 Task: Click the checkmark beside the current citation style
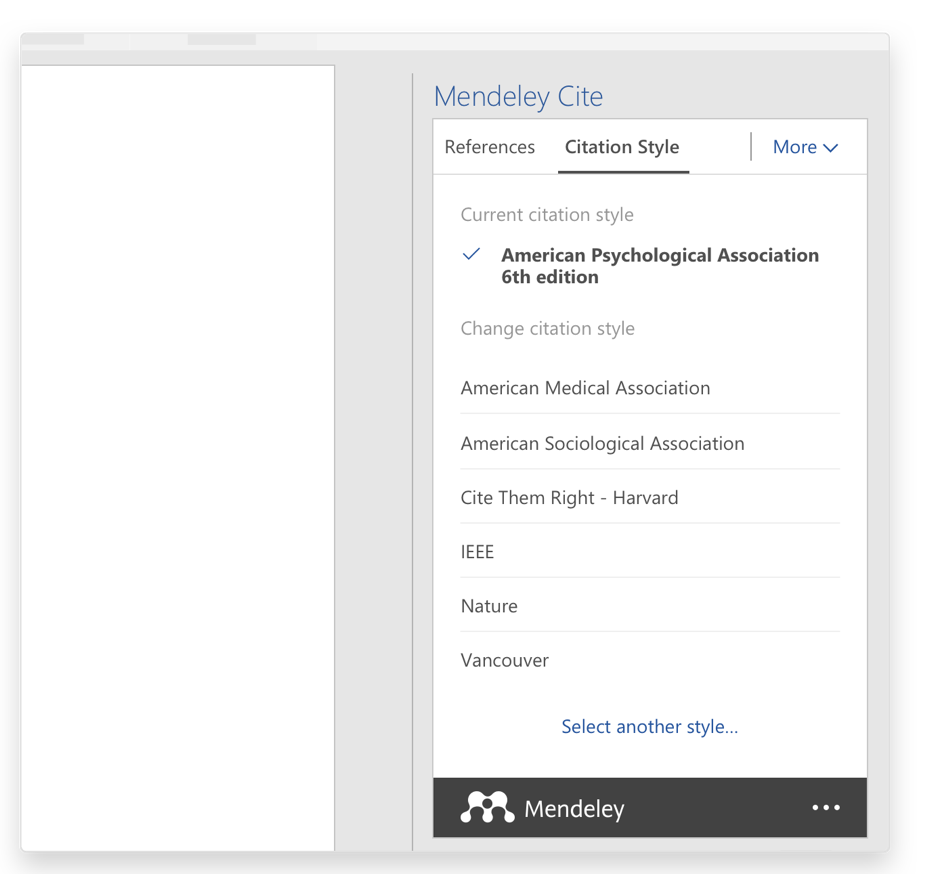tap(471, 255)
